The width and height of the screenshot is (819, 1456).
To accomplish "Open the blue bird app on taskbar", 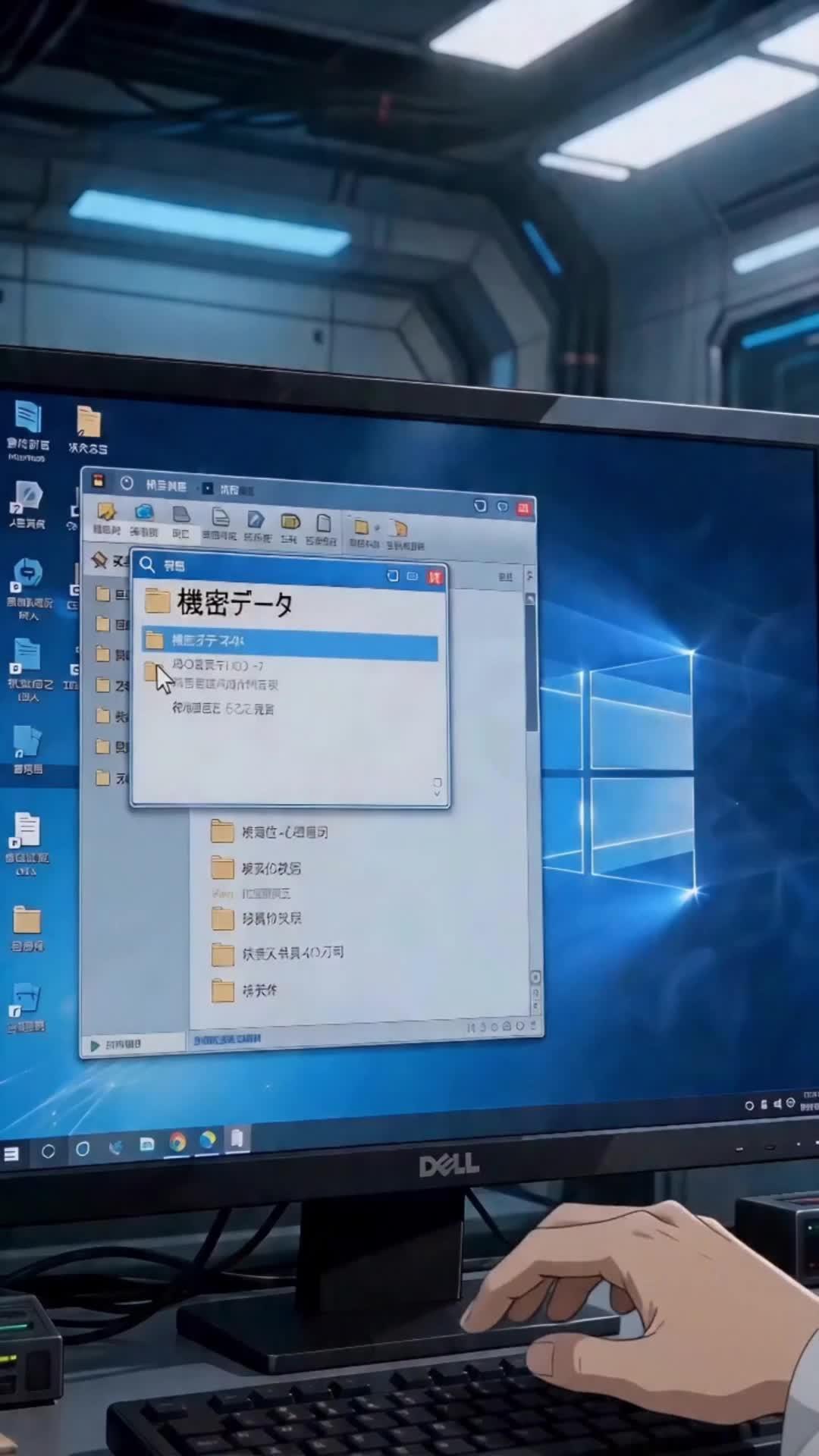I will point(115,1147).
